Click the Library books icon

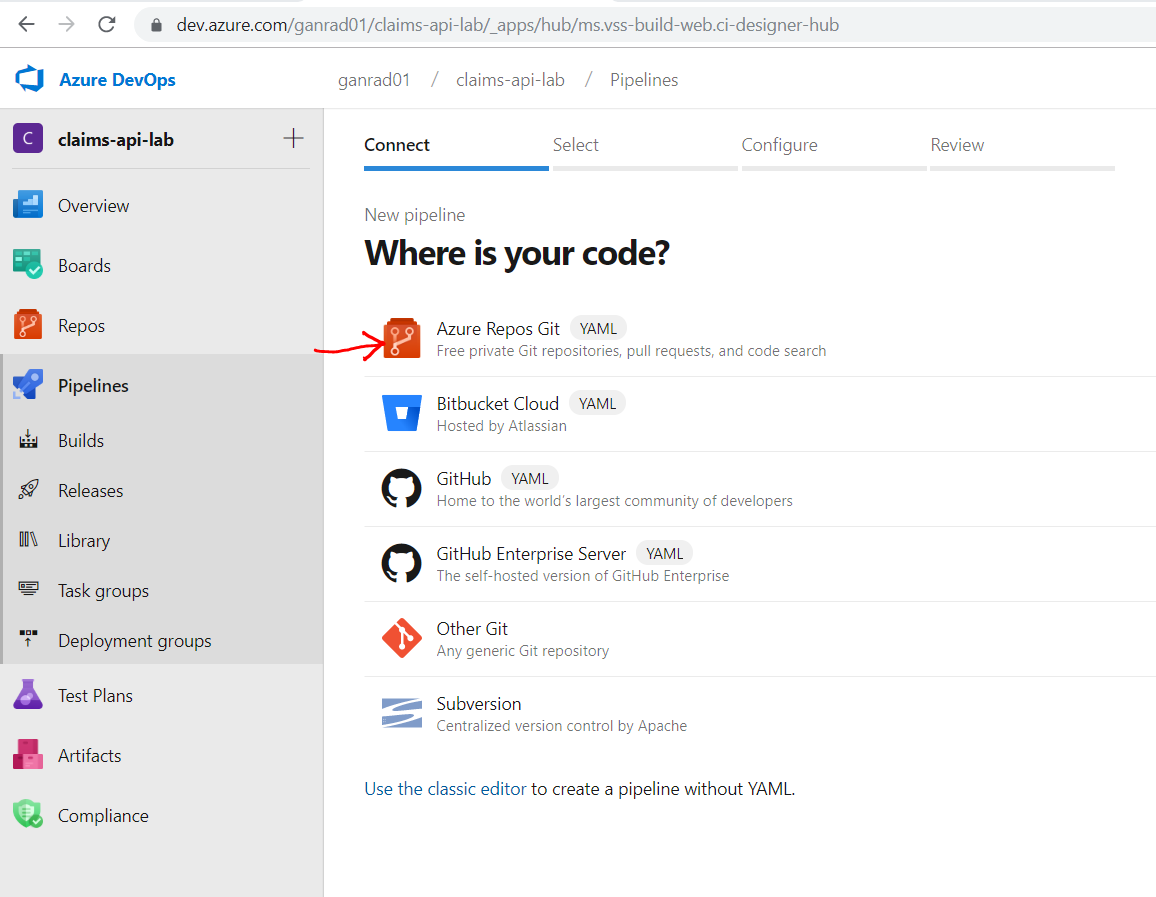tap(28, 540)
